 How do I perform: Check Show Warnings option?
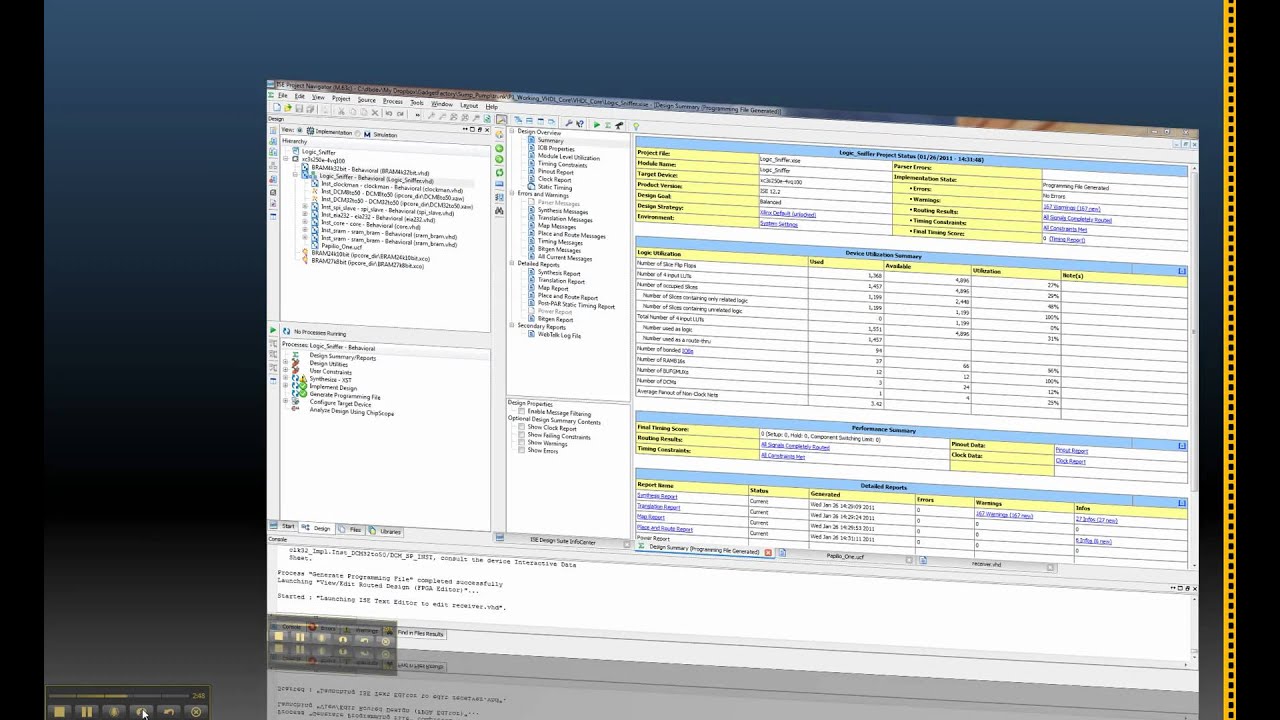tap(521, 442)
